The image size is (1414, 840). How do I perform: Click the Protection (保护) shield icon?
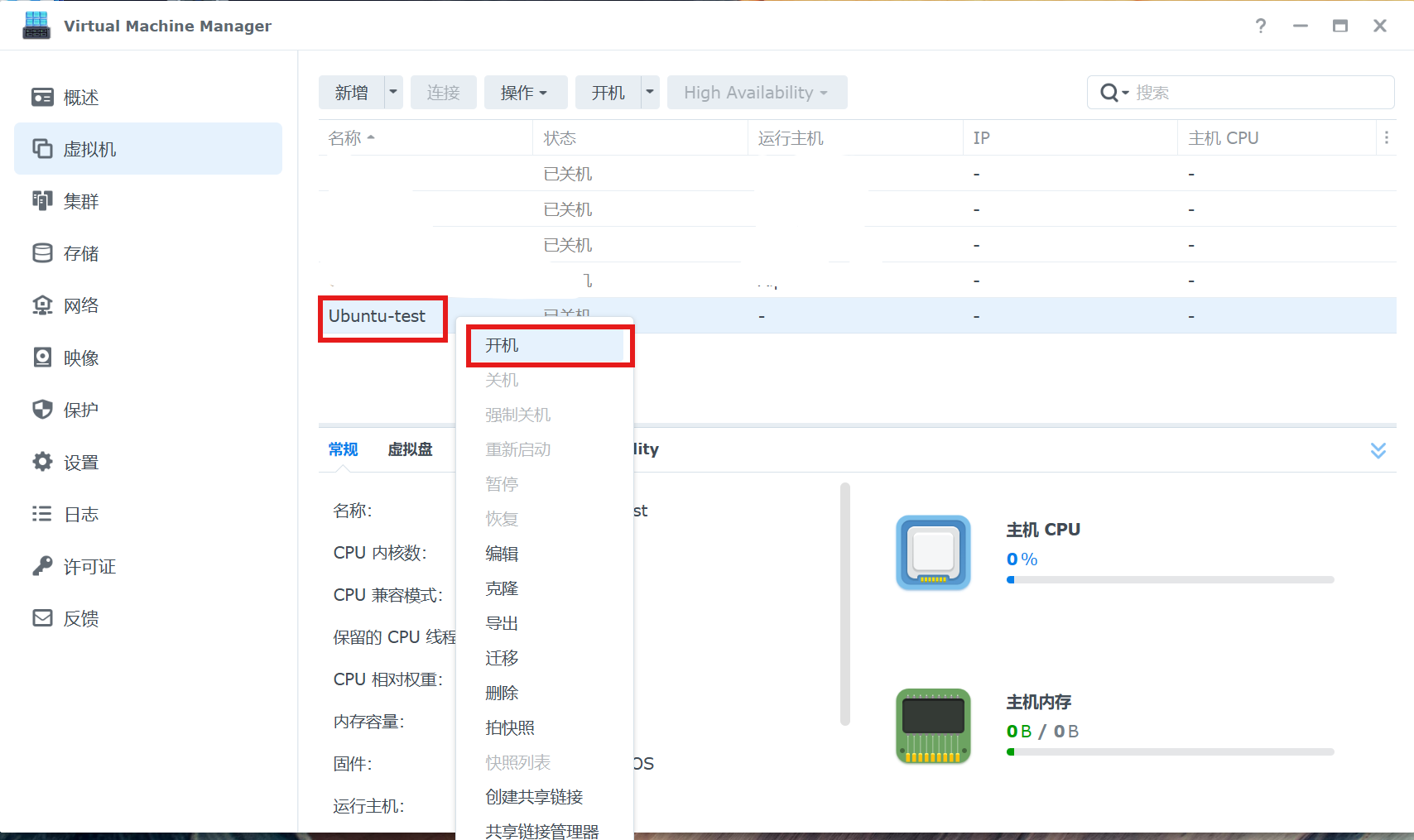(42, 410)
